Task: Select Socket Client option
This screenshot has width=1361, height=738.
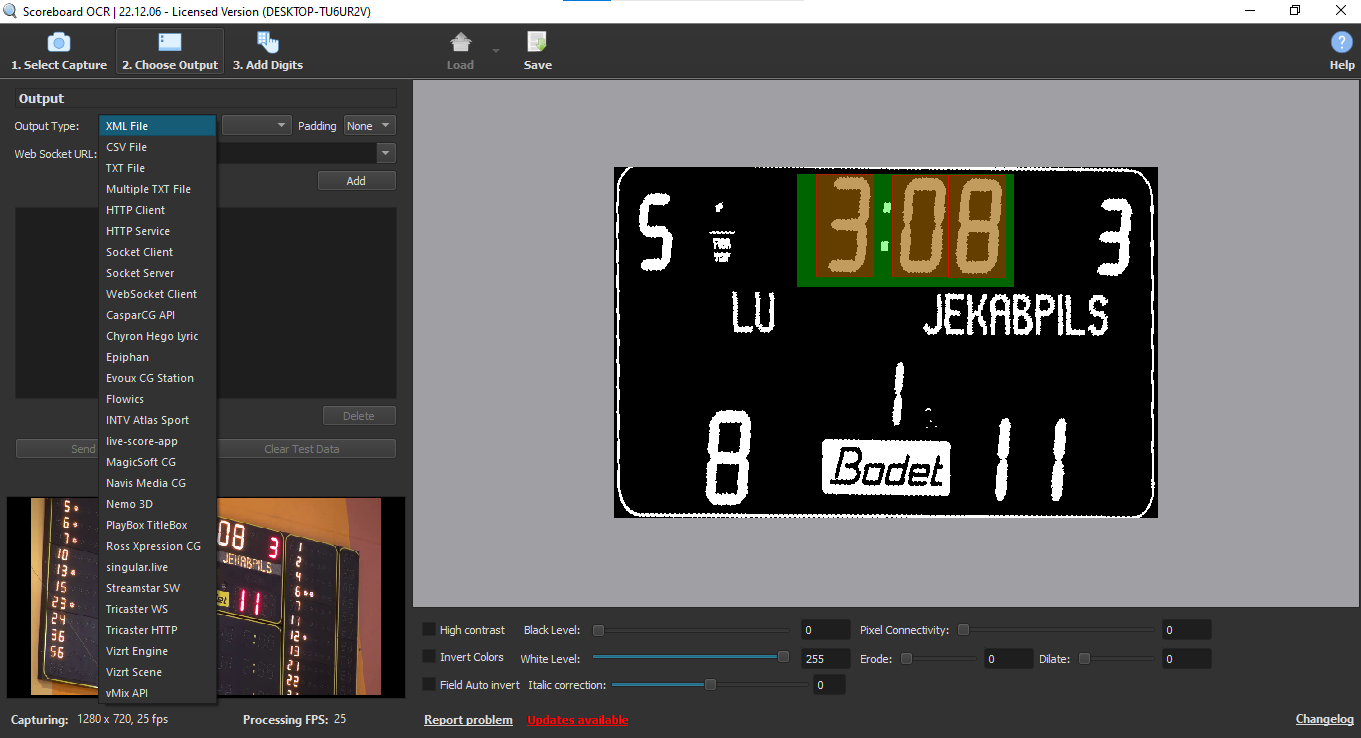Action: point(157,252)
